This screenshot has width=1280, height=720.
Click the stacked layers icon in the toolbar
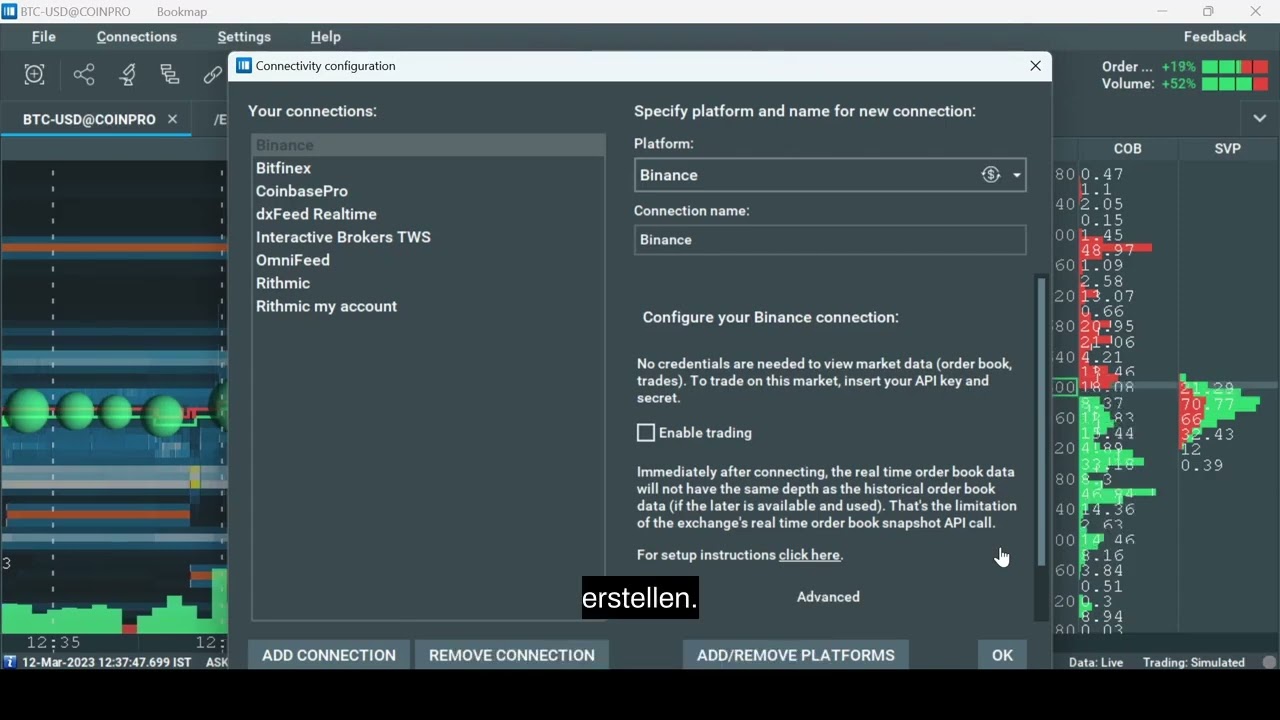pos(170,74)
